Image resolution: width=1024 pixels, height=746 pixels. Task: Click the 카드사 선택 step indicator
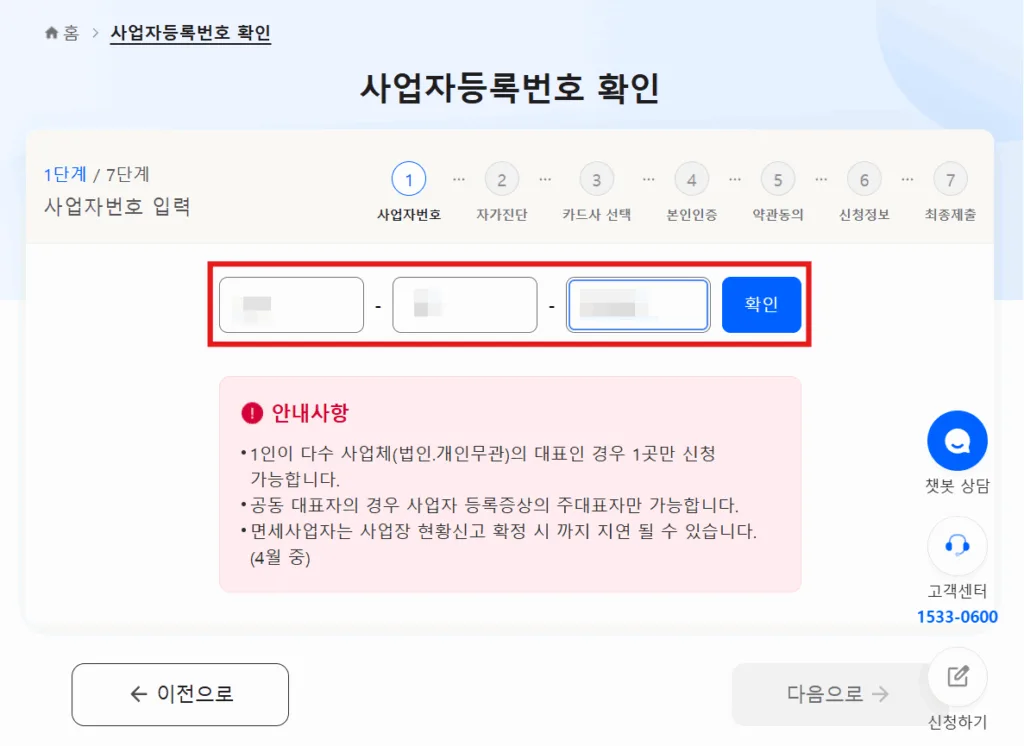pyautogui.click(x=596, y=180)
